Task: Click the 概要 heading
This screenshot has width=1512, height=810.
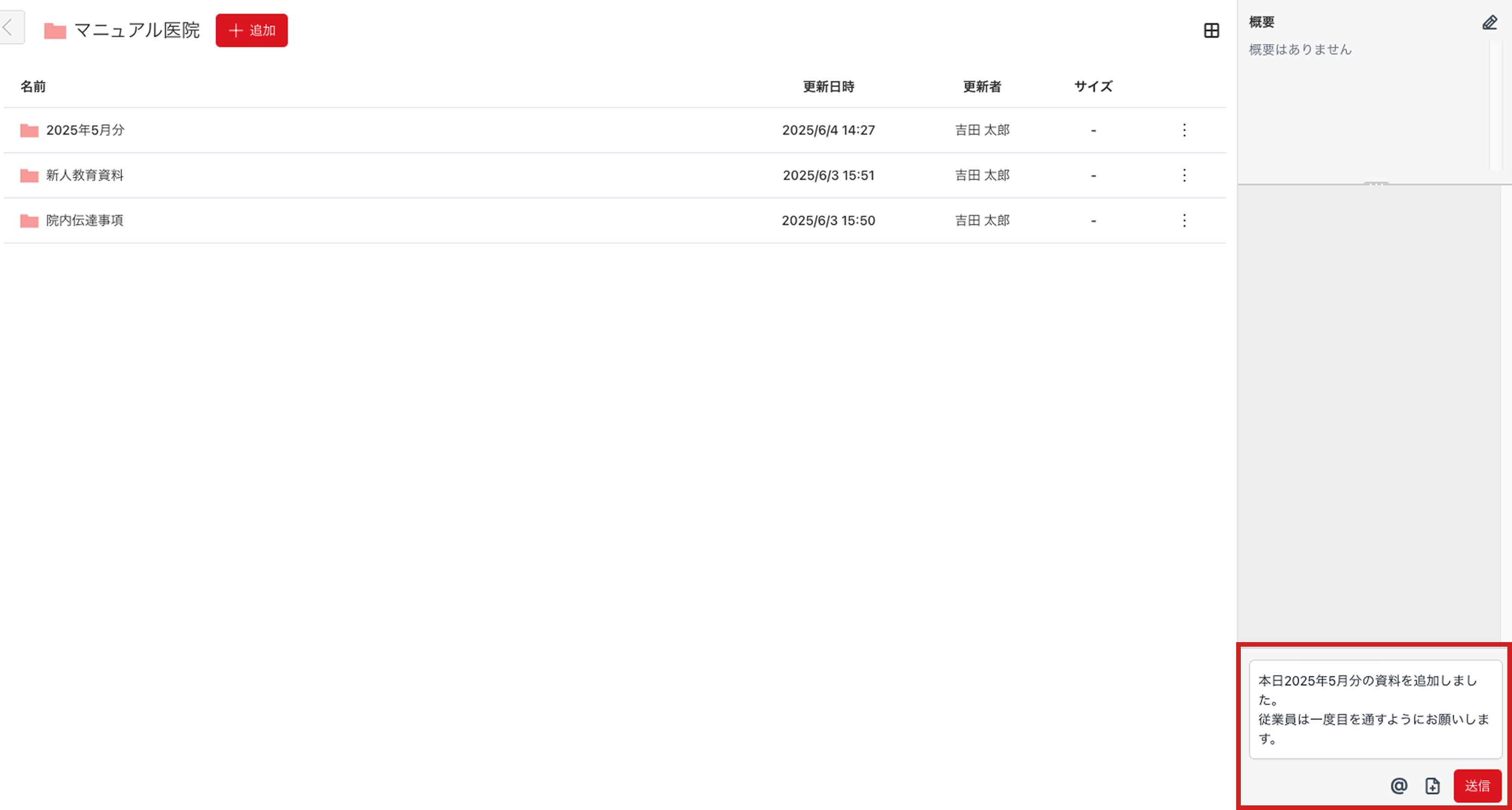Action: click(x=1262, y=22)
